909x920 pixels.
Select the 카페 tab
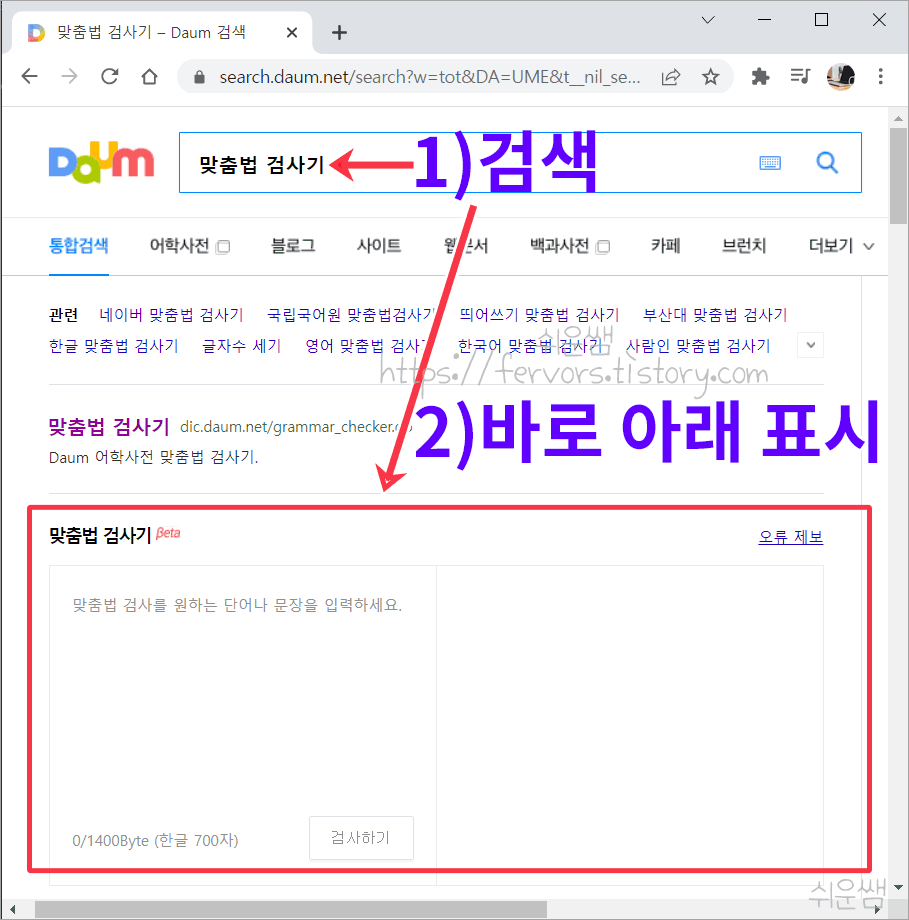coord(665,246)
